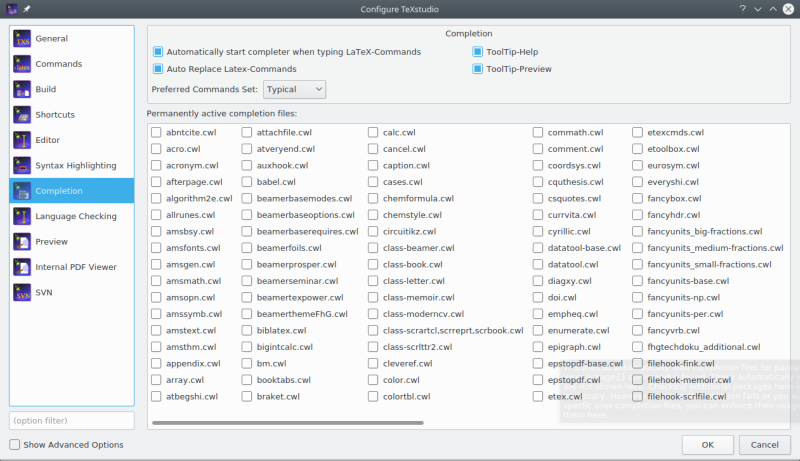Open Preferred Commands Set dropdown

(294, 89)
